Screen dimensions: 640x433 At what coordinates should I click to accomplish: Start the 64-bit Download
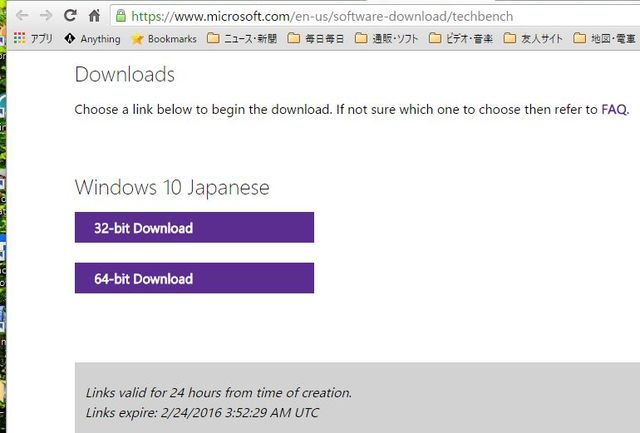click(194, 278)
